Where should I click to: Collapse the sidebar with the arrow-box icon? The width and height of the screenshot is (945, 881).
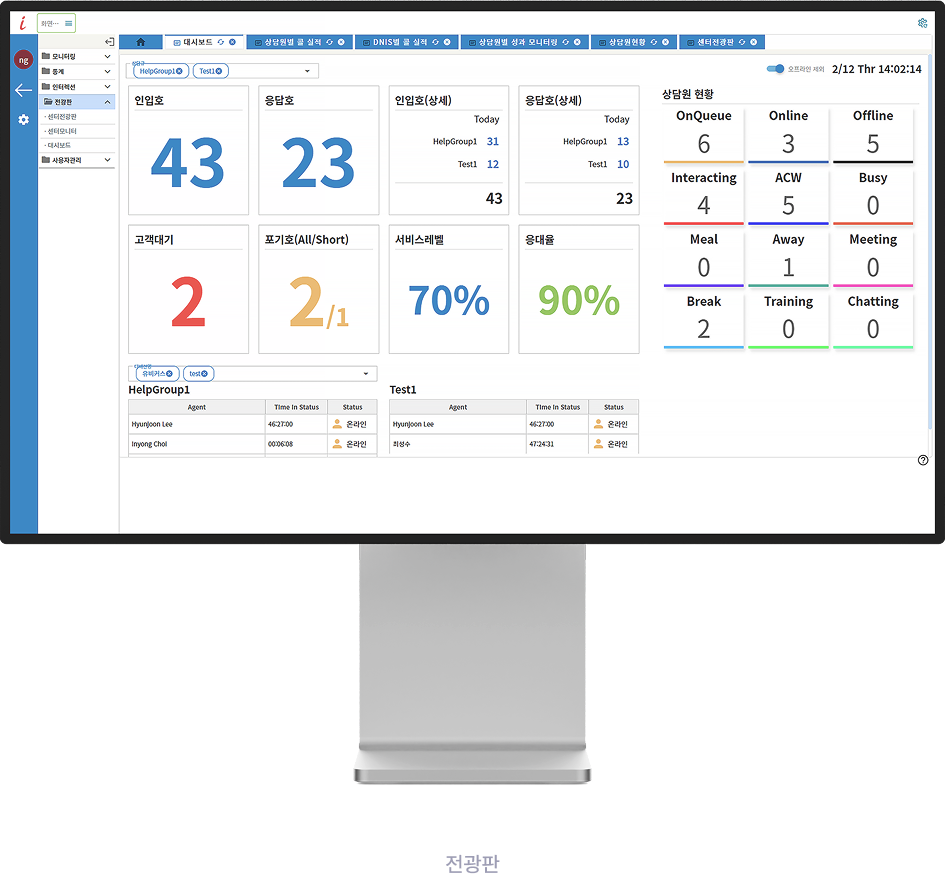[x=109, y=42]
